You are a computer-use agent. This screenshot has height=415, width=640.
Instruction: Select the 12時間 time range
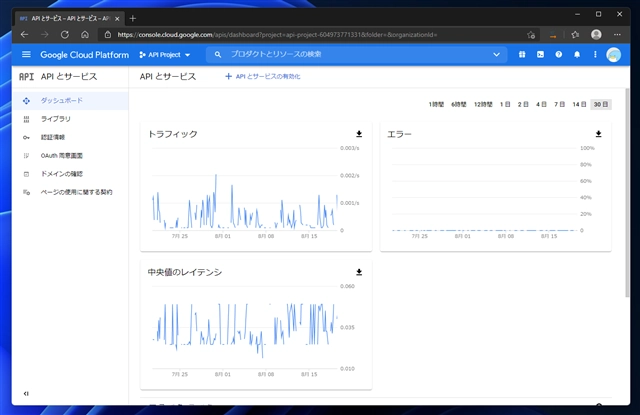483,104
